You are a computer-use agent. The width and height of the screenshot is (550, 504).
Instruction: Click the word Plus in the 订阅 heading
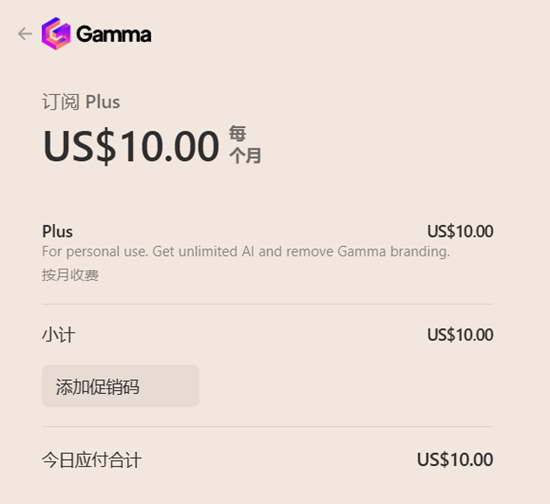point(103,102)
